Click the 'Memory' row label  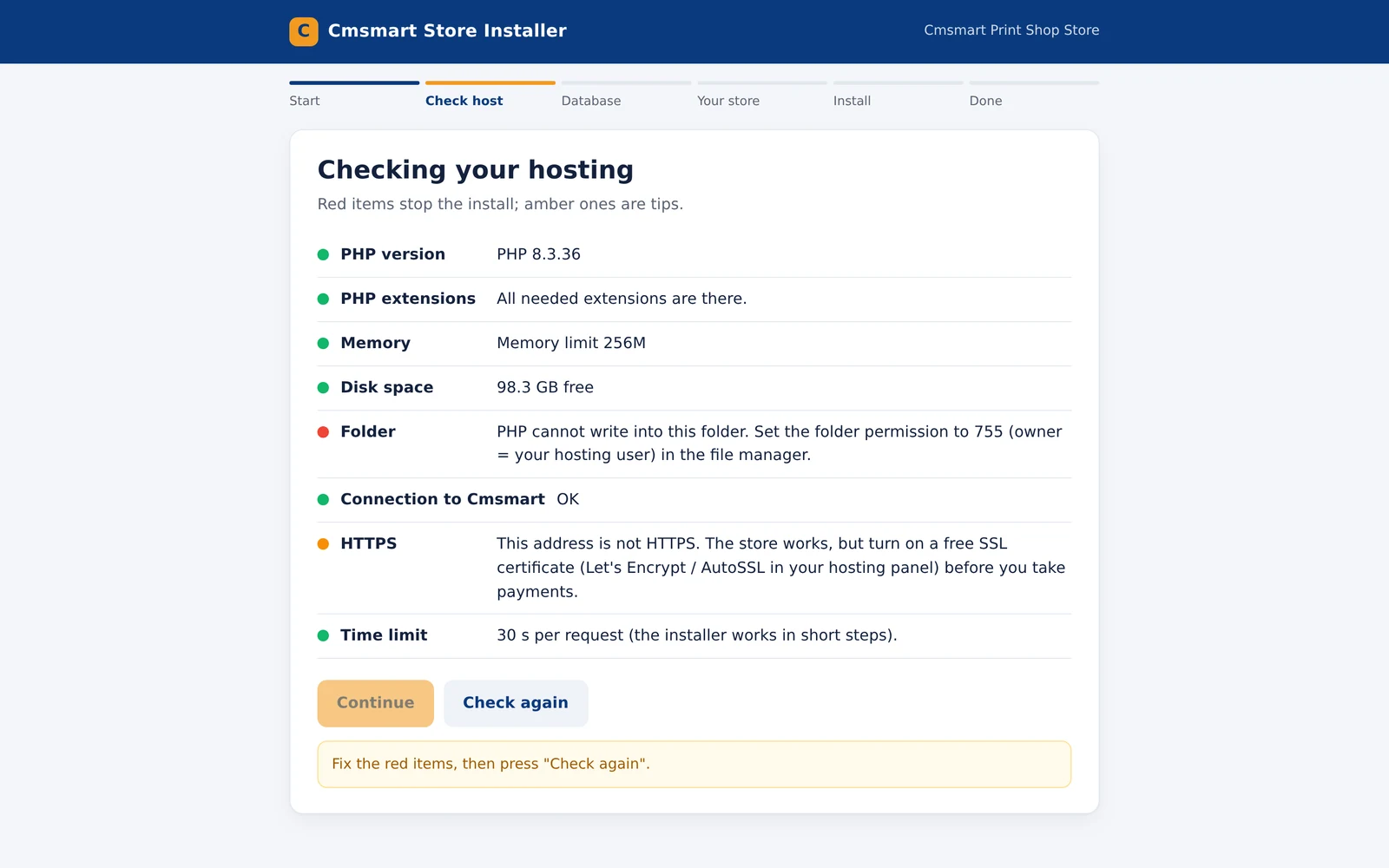tap(375, 343)
